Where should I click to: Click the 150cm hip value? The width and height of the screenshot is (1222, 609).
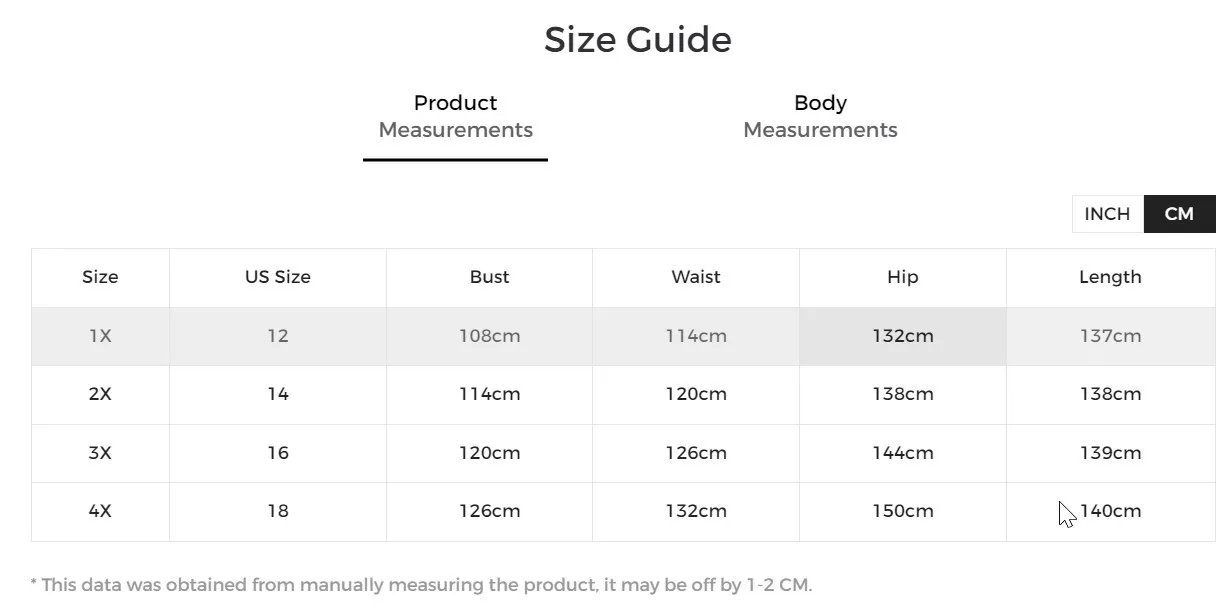(x=902, y=511)
